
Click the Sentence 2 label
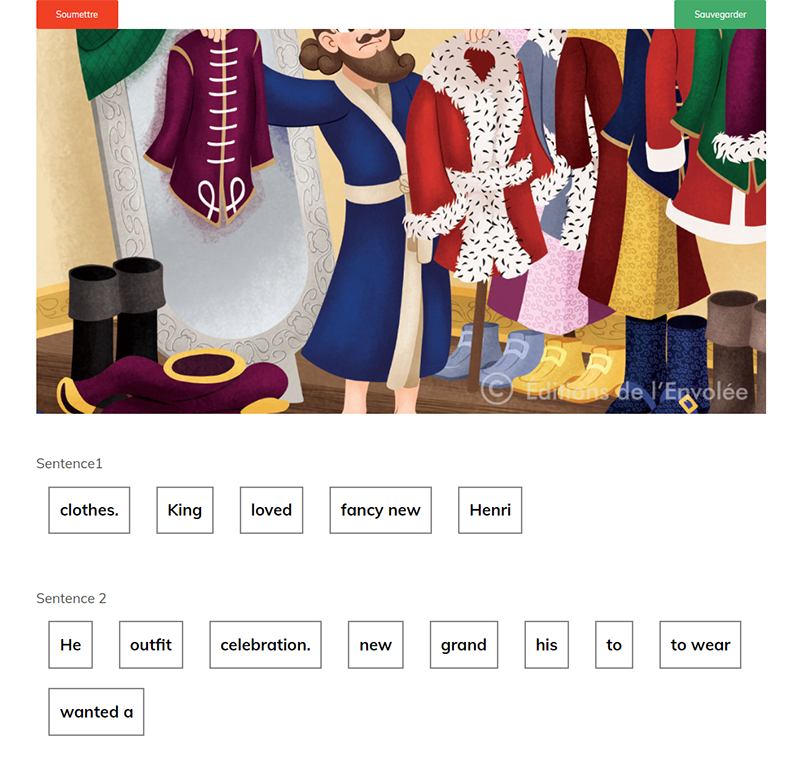click(71, 598)
